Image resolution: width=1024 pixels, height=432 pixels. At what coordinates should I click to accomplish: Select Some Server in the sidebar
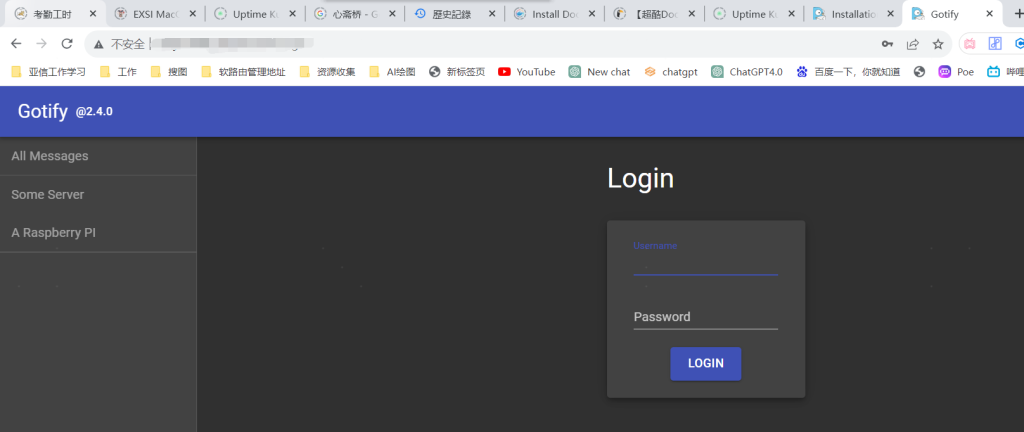click(x=98, y=194)
